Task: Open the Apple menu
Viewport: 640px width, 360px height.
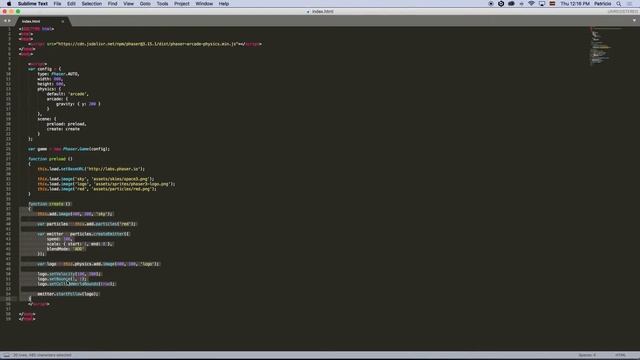Action: [9, 4]
